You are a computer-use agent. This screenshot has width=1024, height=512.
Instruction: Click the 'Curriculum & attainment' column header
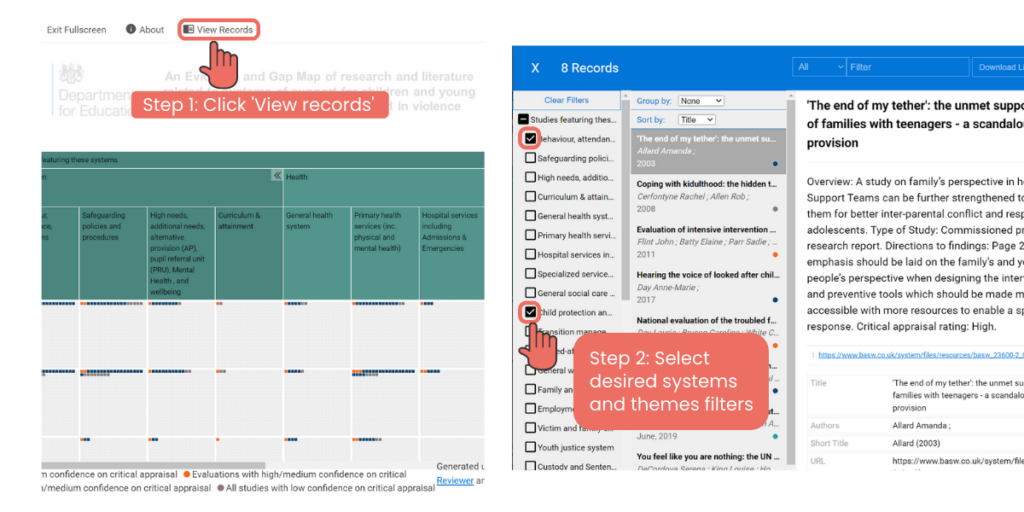tap(249, 253)
